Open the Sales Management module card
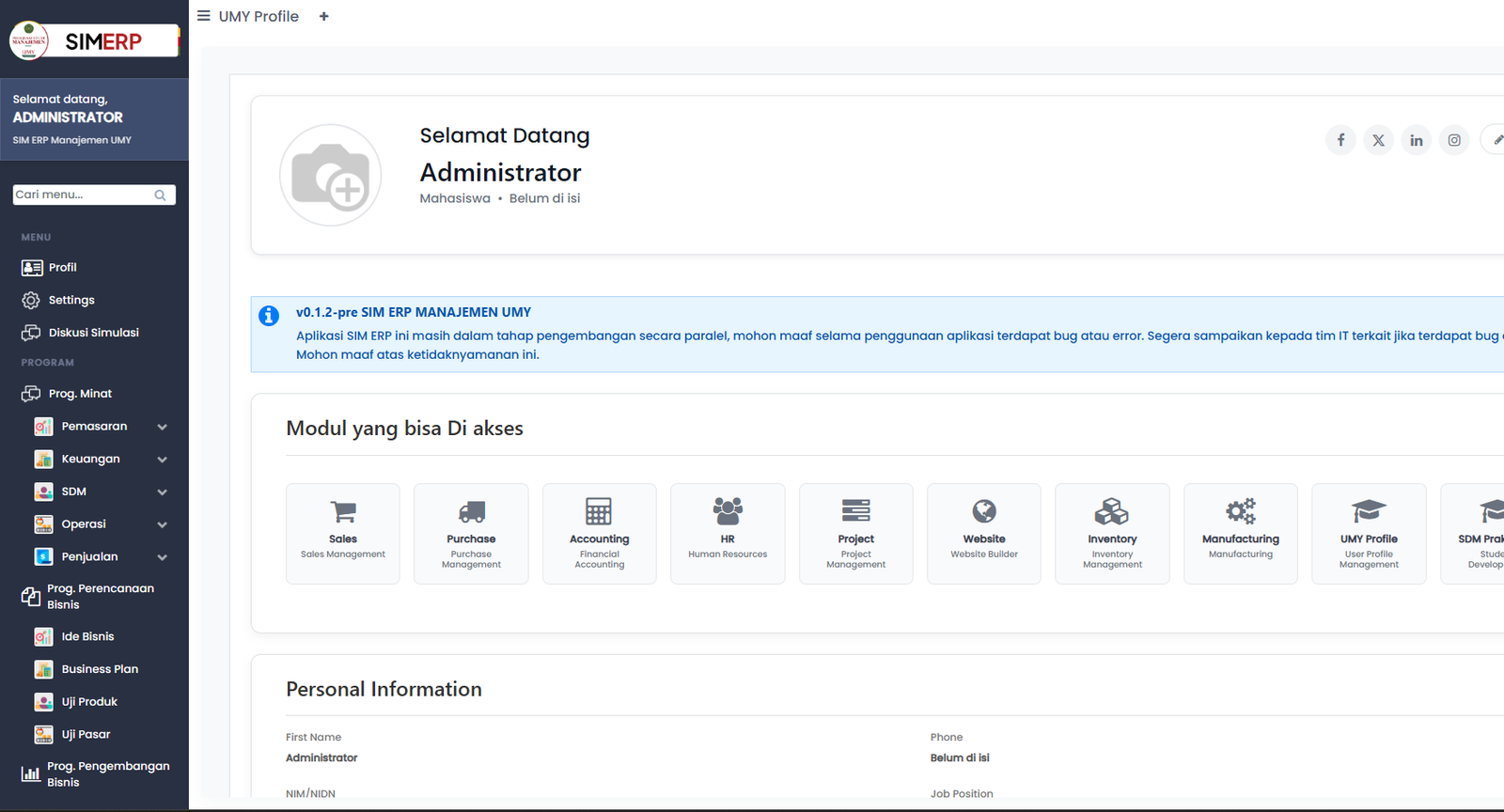 pos(343,533)
